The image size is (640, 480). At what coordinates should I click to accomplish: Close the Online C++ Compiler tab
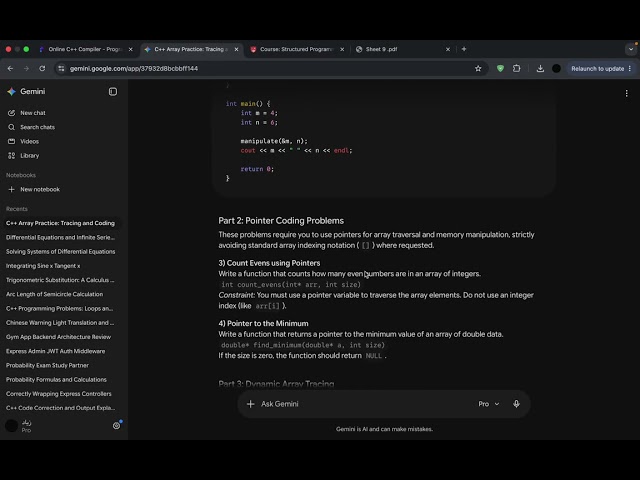(131, 49)
